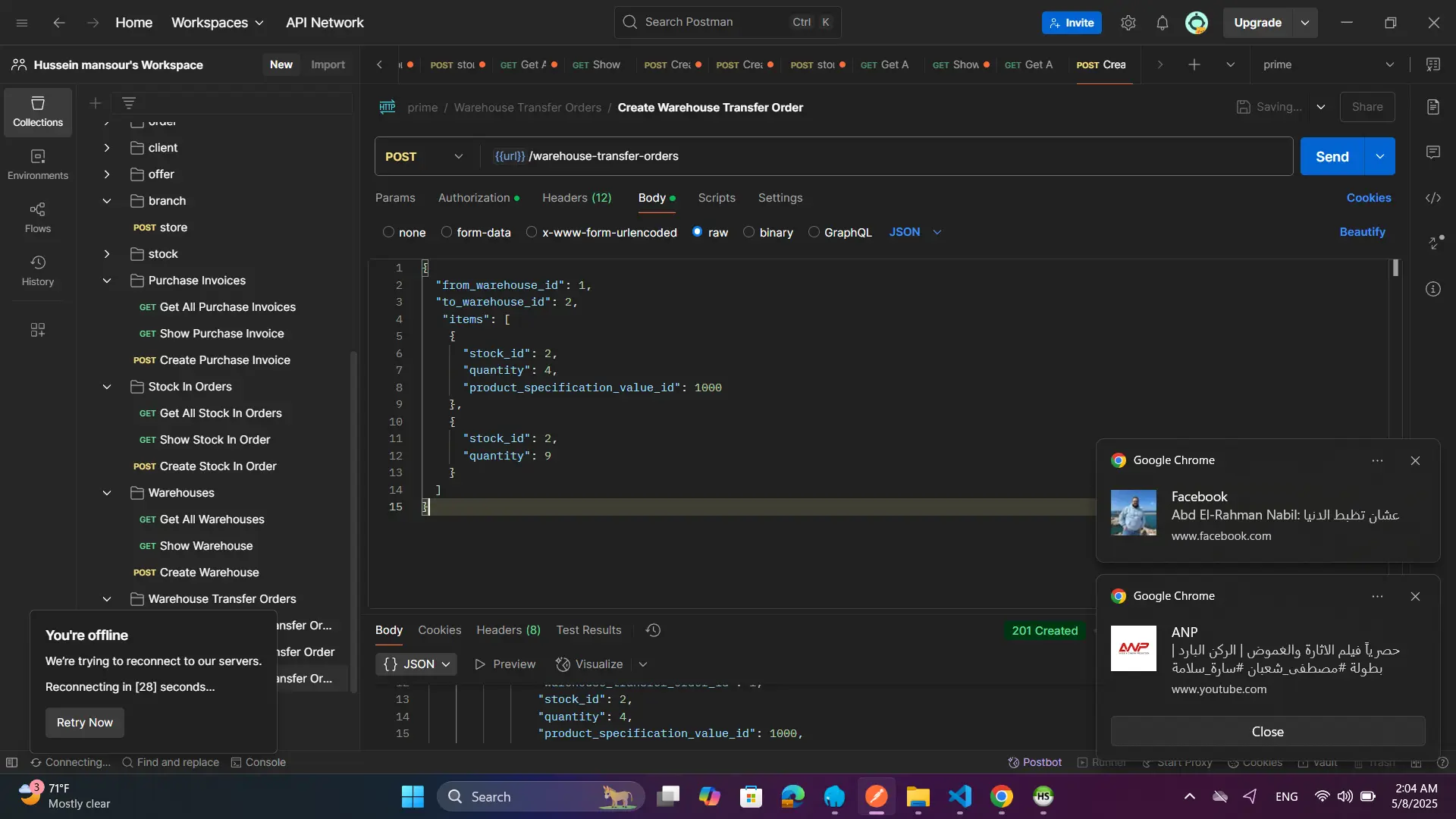Select the form-data body type
The width and height of the screenshot is (1456, 819).
click(447, 232)
